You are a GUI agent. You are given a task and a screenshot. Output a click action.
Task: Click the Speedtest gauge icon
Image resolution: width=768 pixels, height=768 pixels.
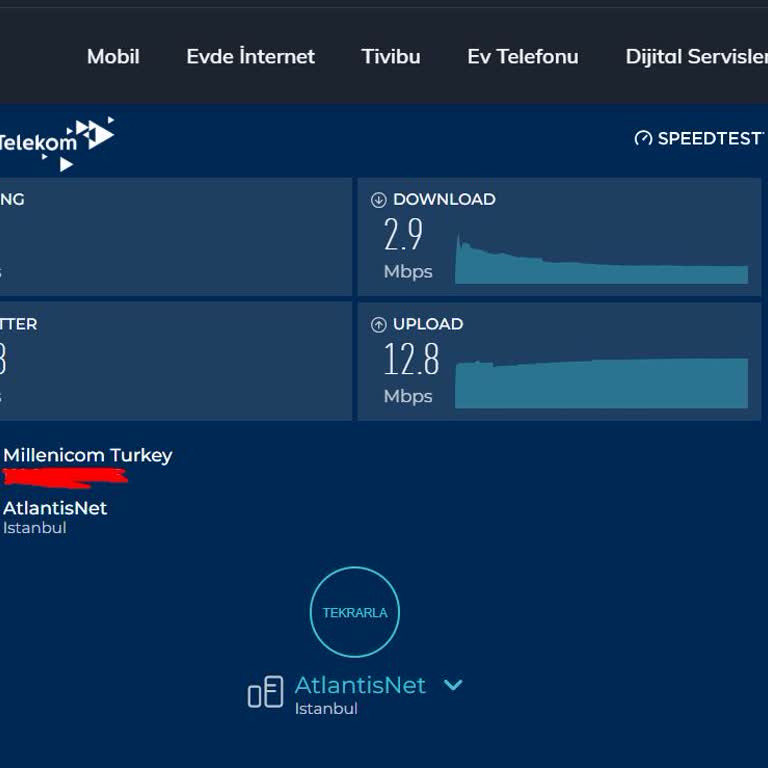643,139
